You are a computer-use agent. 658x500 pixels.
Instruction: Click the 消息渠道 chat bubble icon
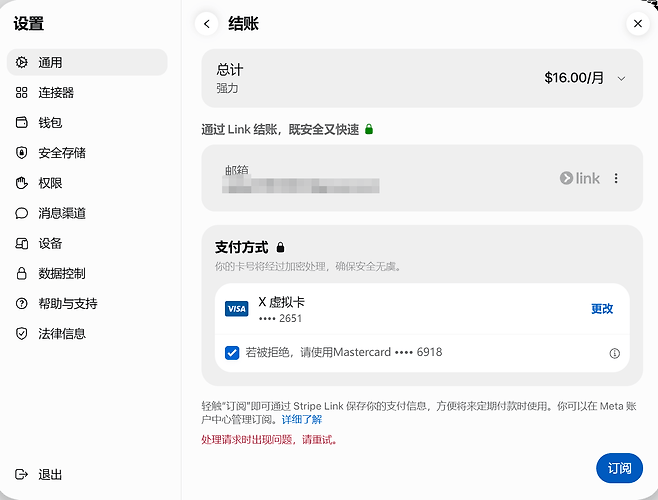(21, 213)
